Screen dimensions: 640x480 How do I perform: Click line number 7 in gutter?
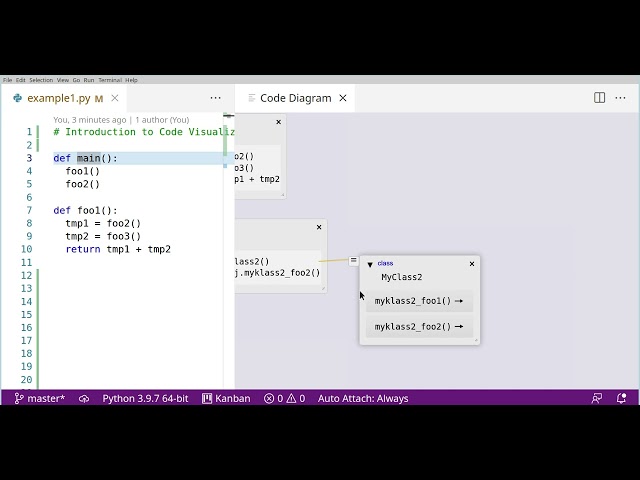pos(29,210)
